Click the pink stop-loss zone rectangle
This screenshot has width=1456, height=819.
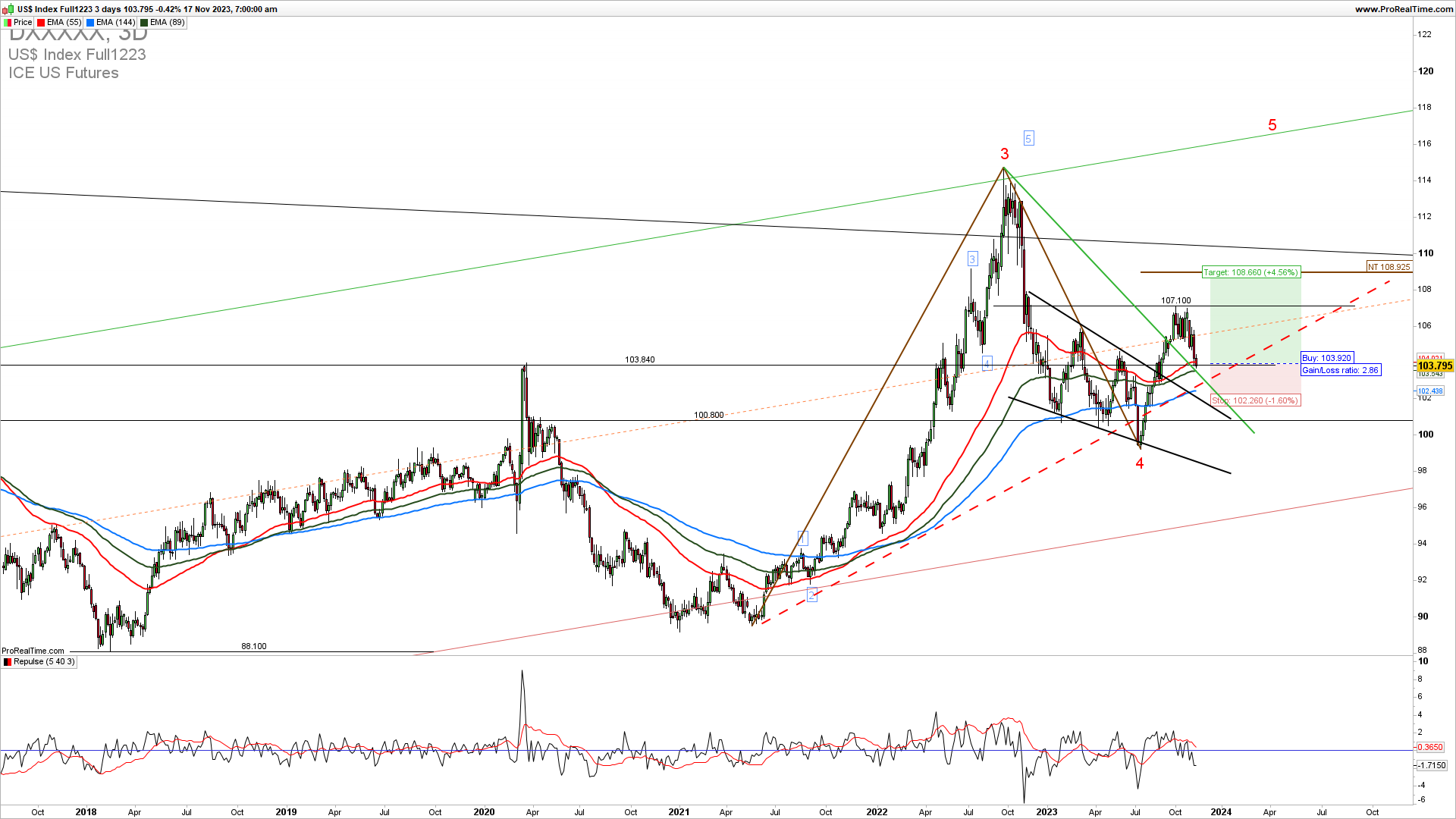coord(1256,379)
